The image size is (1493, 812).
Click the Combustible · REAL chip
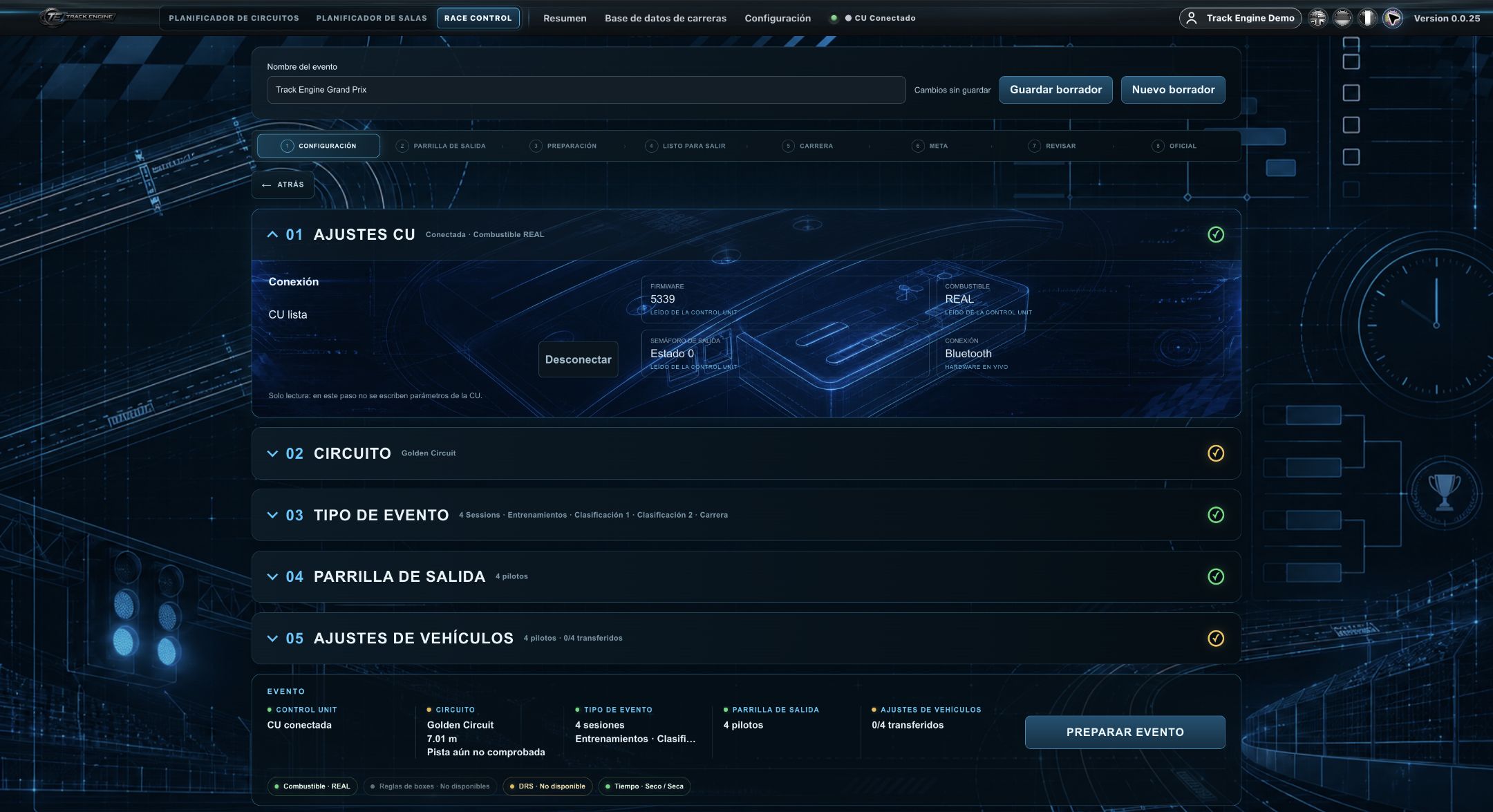coord(312,786)
